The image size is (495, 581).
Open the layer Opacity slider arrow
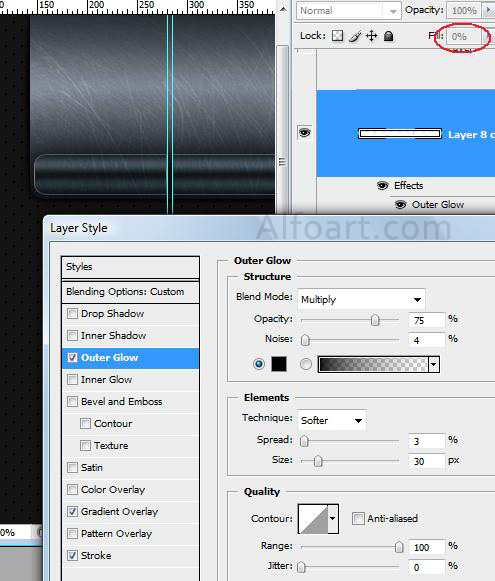point(488,10)
